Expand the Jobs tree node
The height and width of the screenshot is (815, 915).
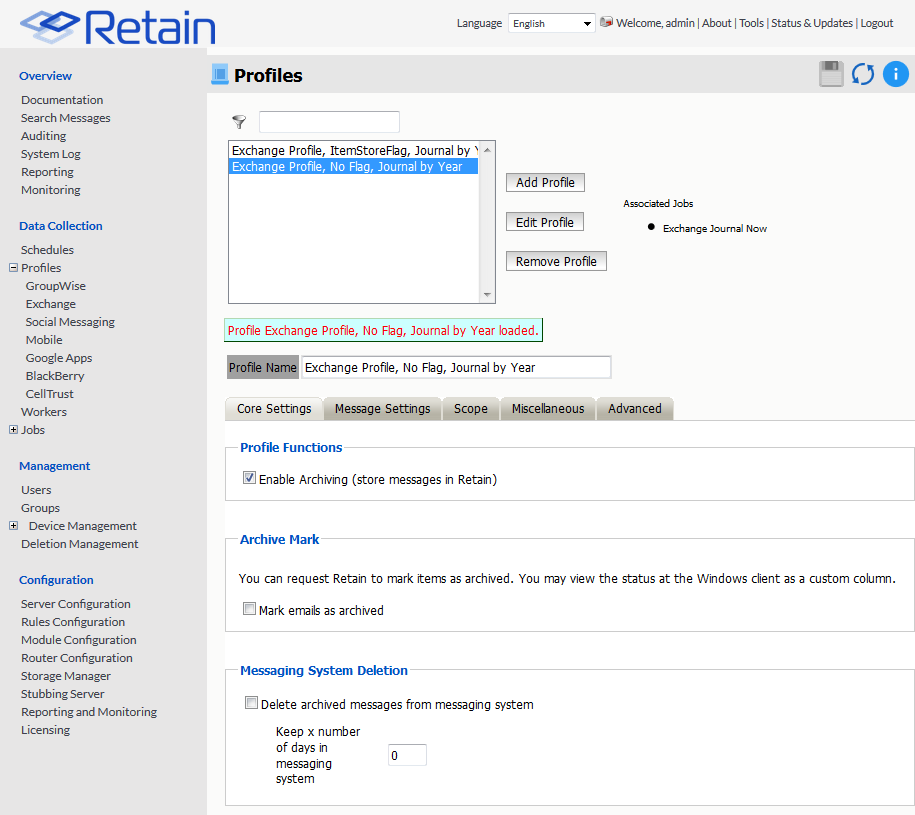(13, 429)
